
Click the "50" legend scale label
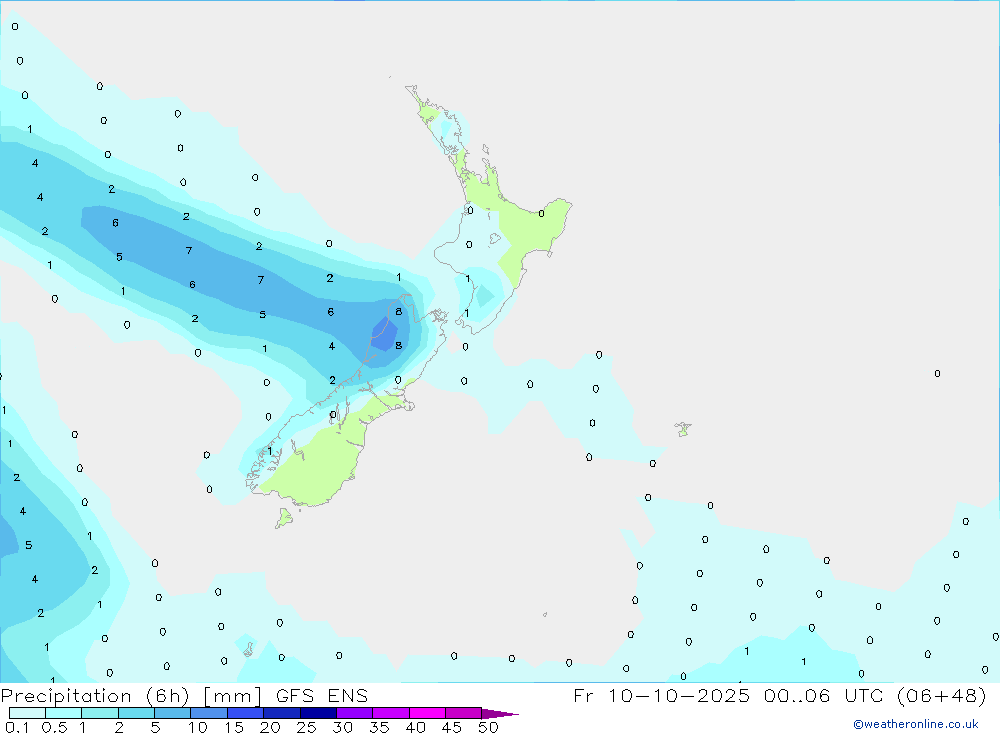[x=488, y=727]
